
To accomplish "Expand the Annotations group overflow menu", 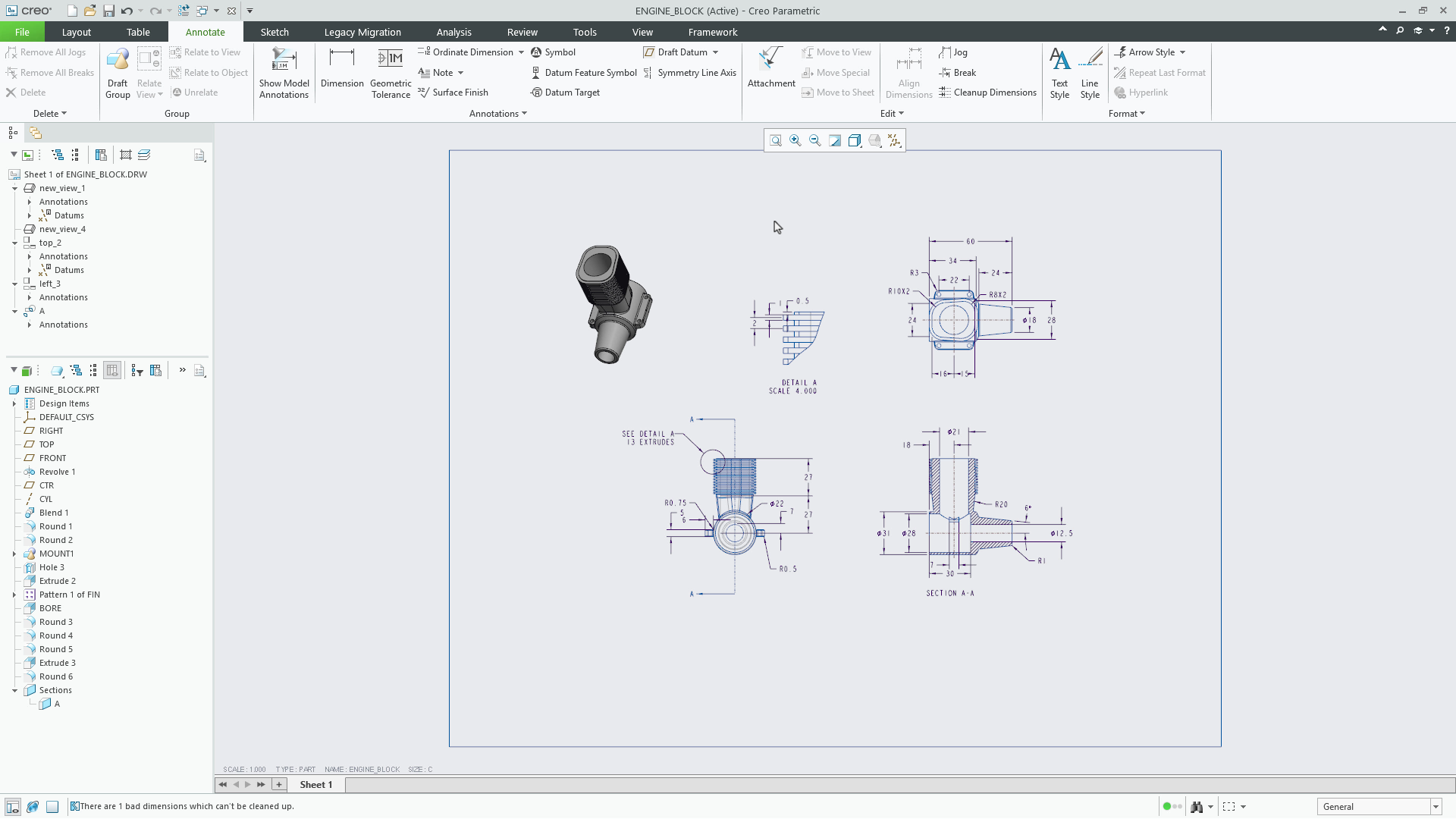I will pyautogui.click(x=497, y=114).
